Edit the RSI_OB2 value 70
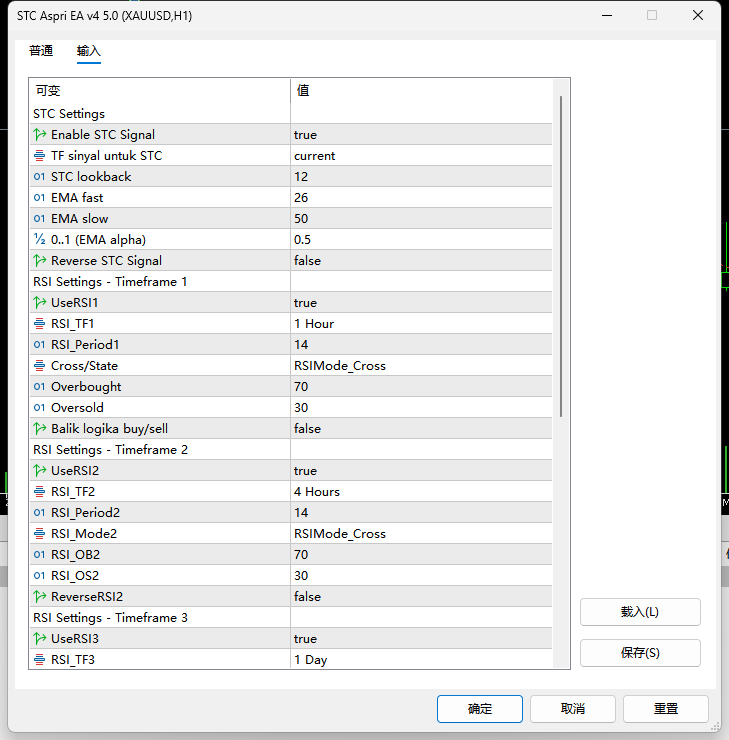The height and width of the screenshot is (740, 729). [421, 555]
